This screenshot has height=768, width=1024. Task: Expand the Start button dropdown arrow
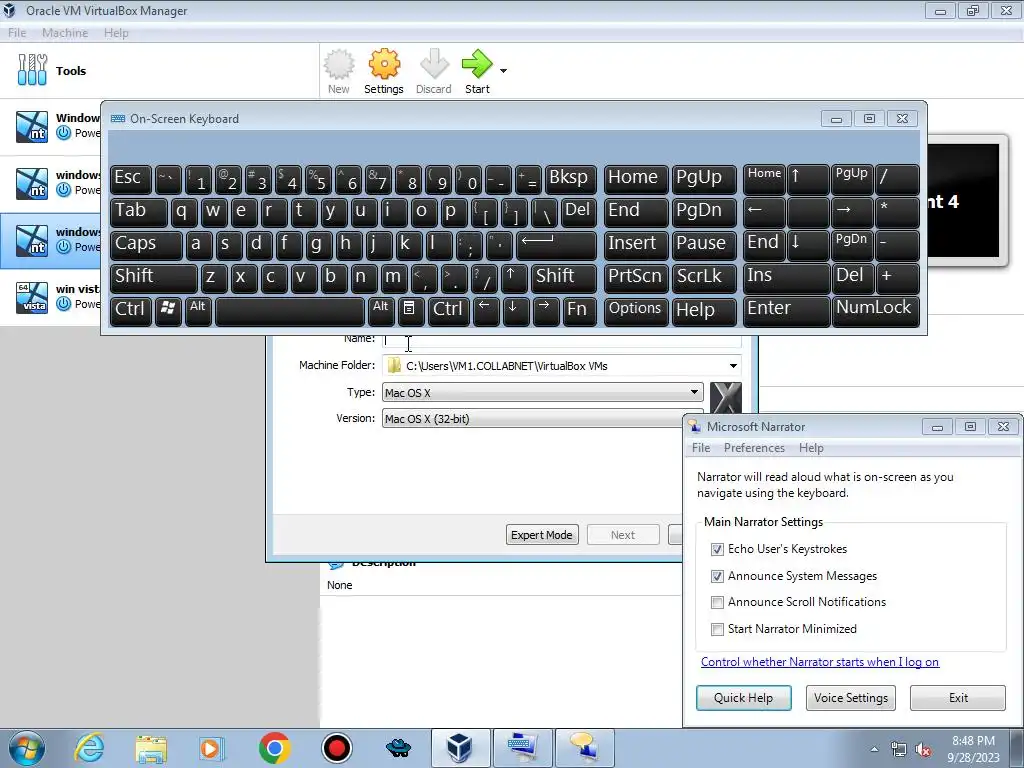(504, 71)
